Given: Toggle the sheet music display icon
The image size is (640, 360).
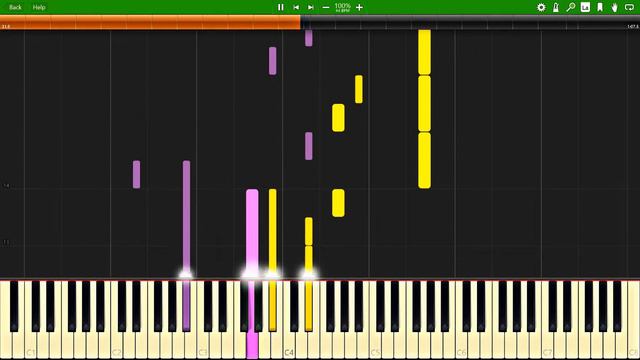Looking at the screenshot, I should pos(585,7).
